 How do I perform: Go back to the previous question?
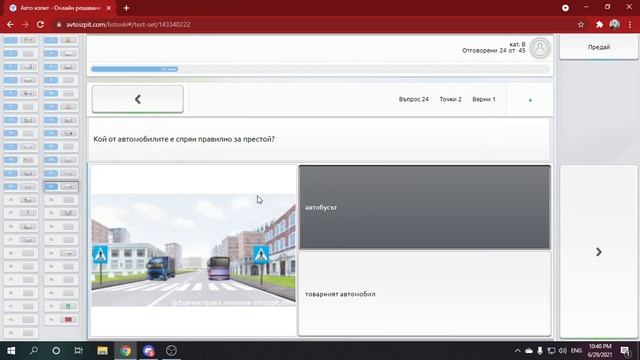pos(138,99)
